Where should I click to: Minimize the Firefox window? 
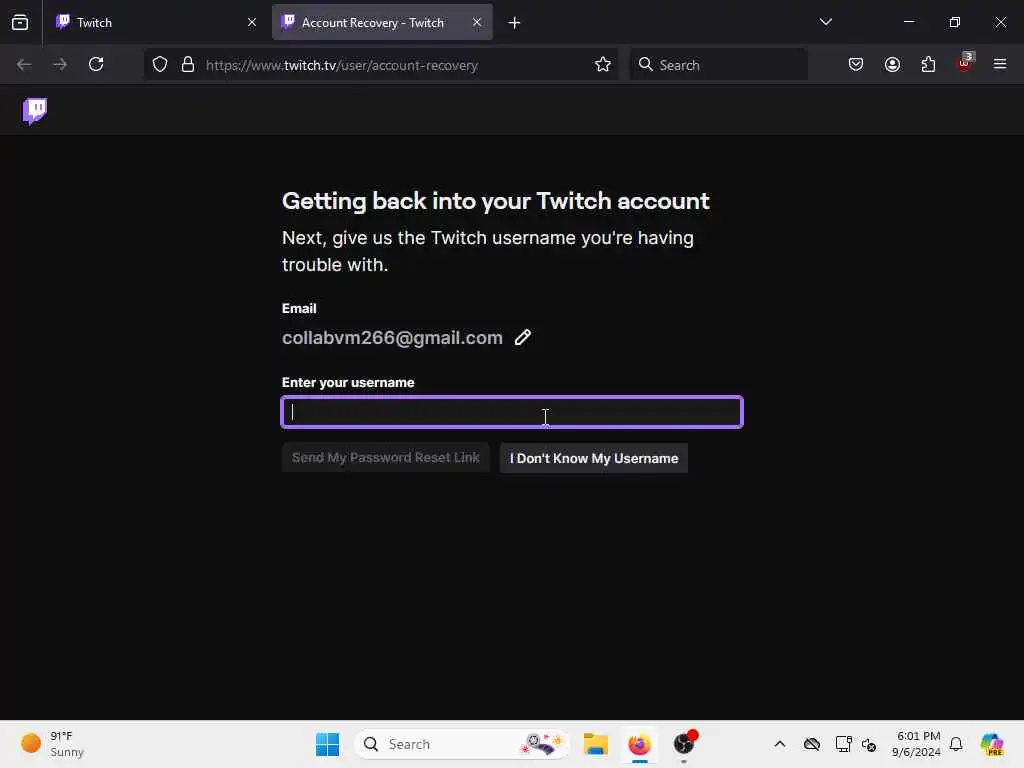tap(908, 22)
